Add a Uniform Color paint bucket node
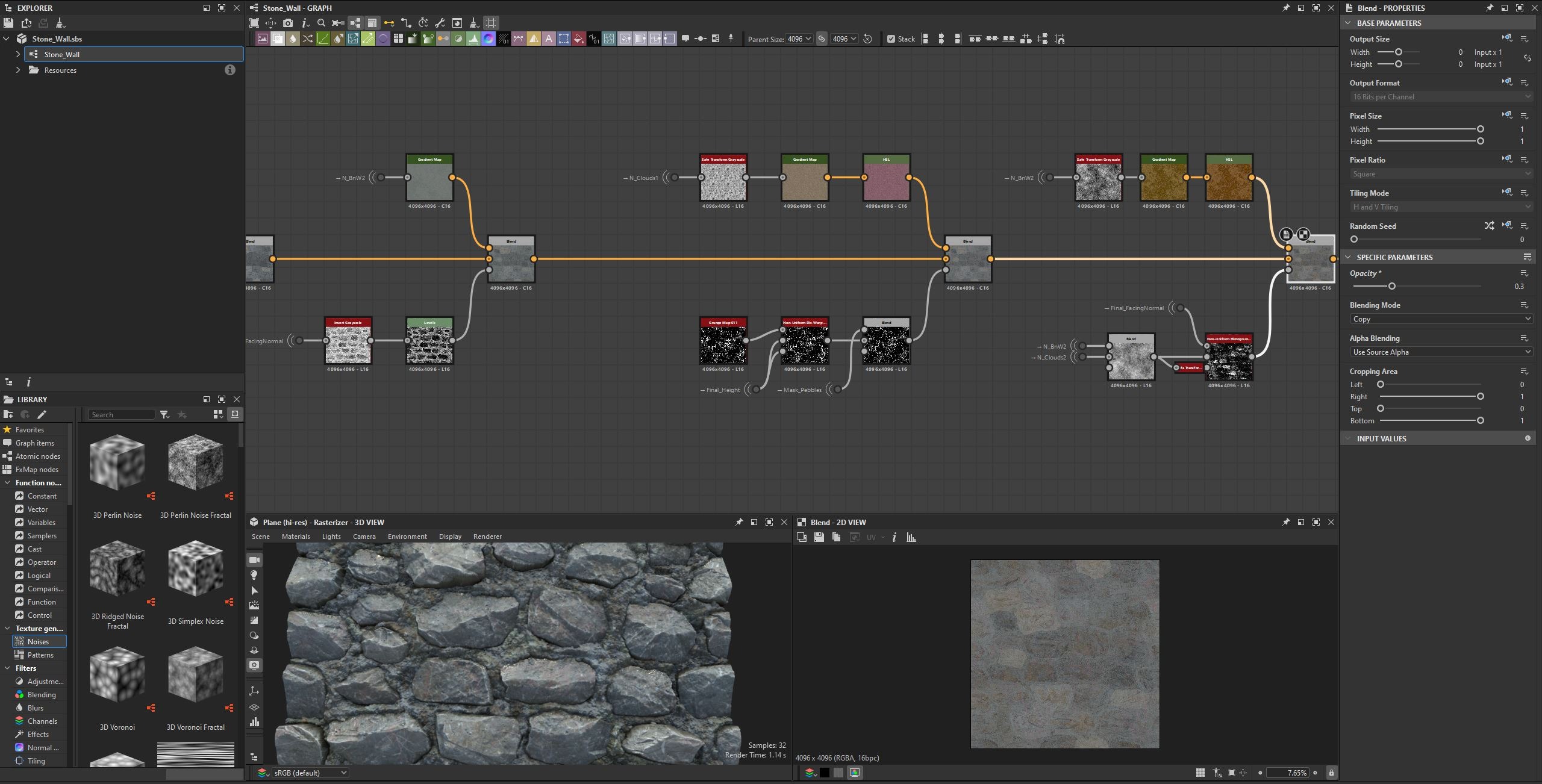 [579, 39]
